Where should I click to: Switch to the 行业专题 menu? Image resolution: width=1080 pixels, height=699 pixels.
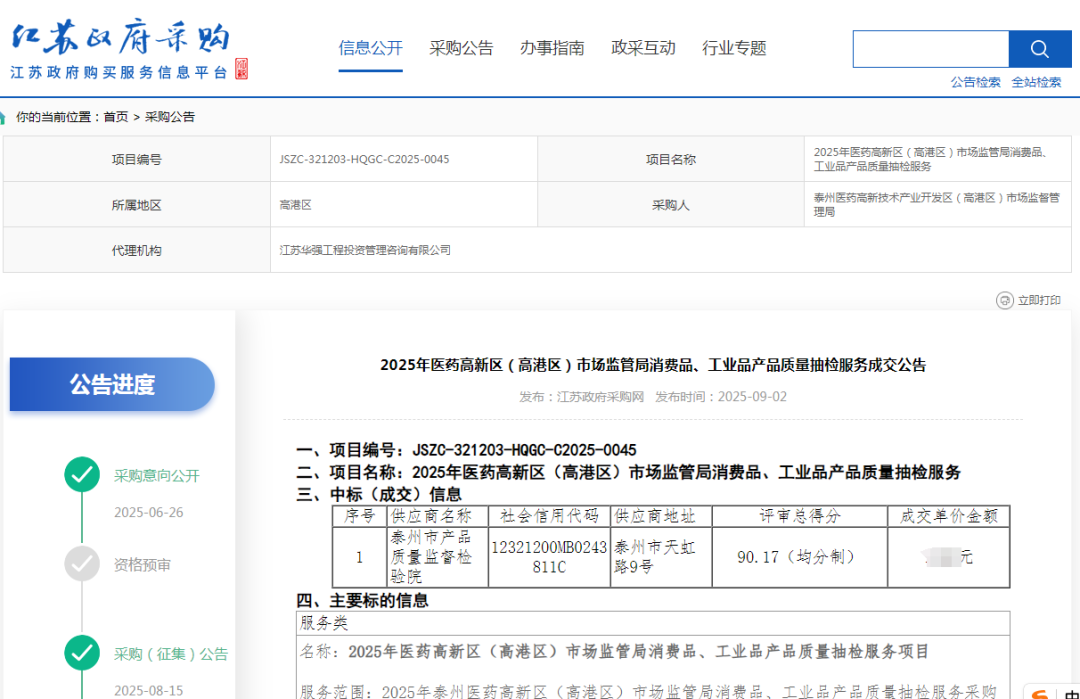(x=734, y=48)
